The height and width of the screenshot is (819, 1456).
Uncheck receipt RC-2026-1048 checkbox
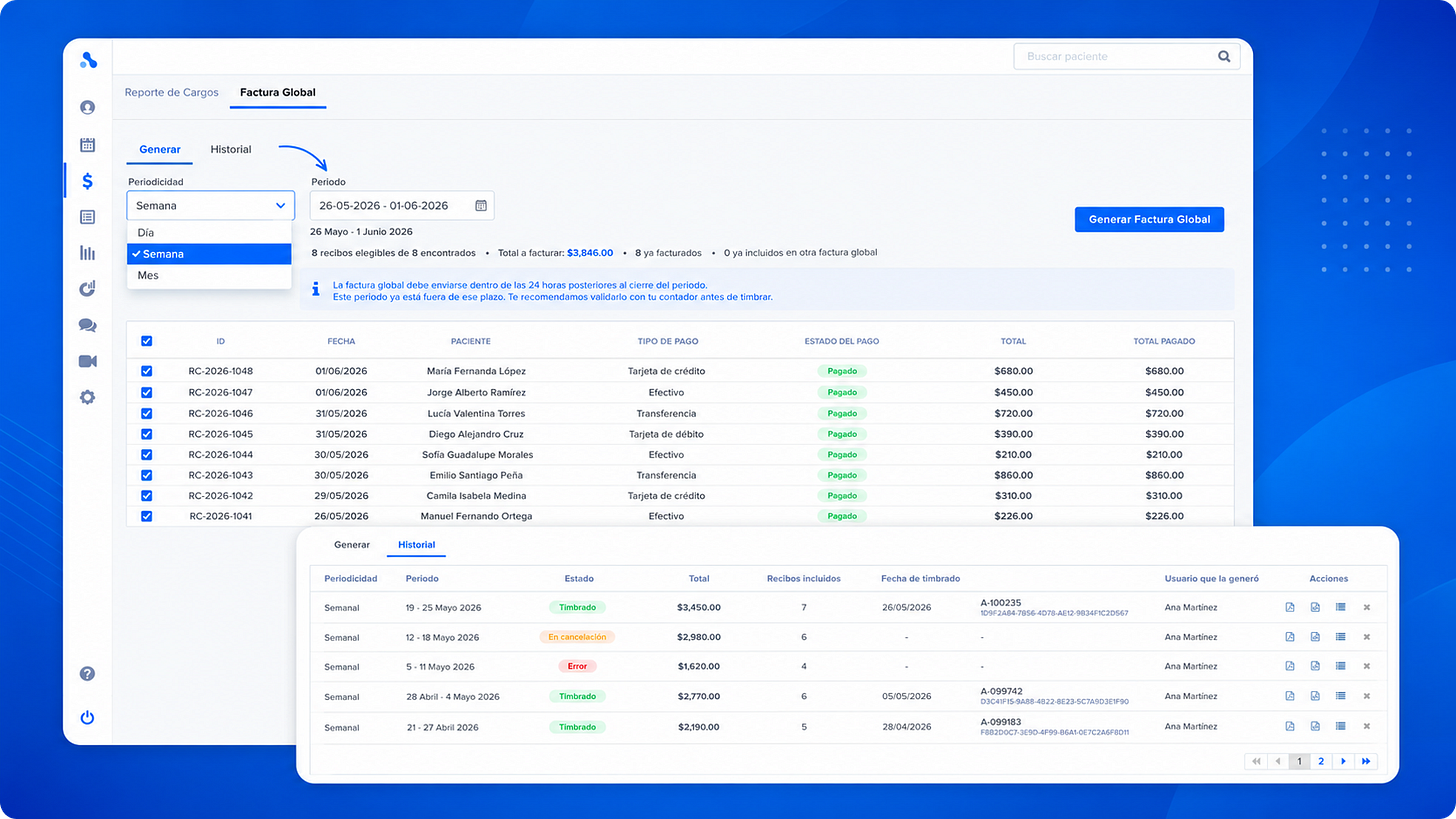147,371
